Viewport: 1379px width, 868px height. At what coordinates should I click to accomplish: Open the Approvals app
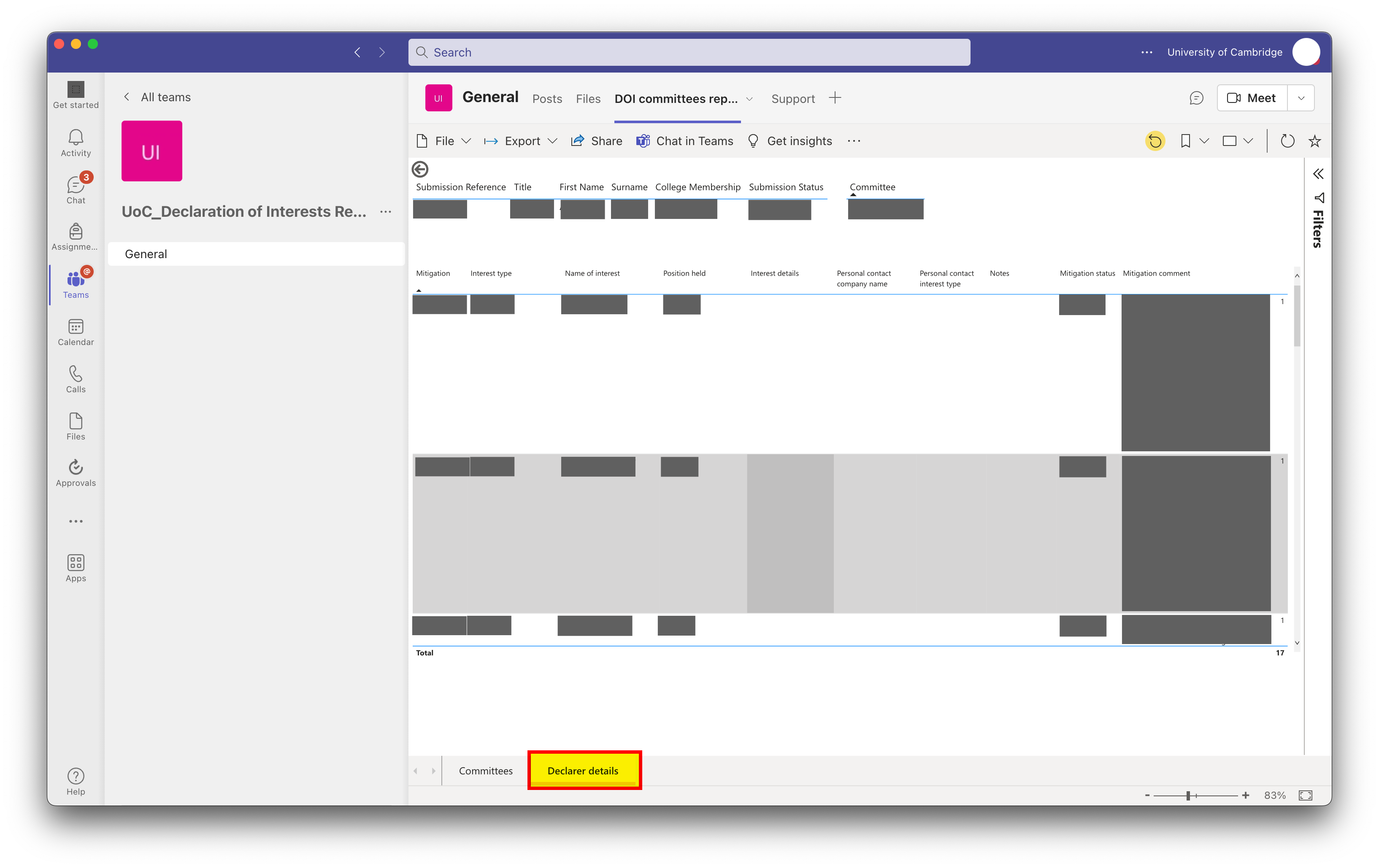pos(76,474)
